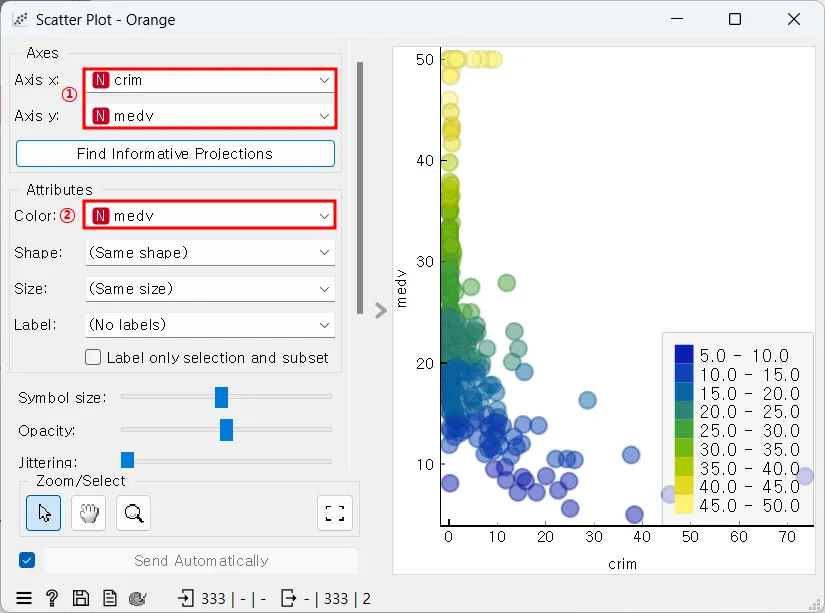The image size is (825, 613).
Task: Activate the hand pan tool
Action: [x=88, y=512]
